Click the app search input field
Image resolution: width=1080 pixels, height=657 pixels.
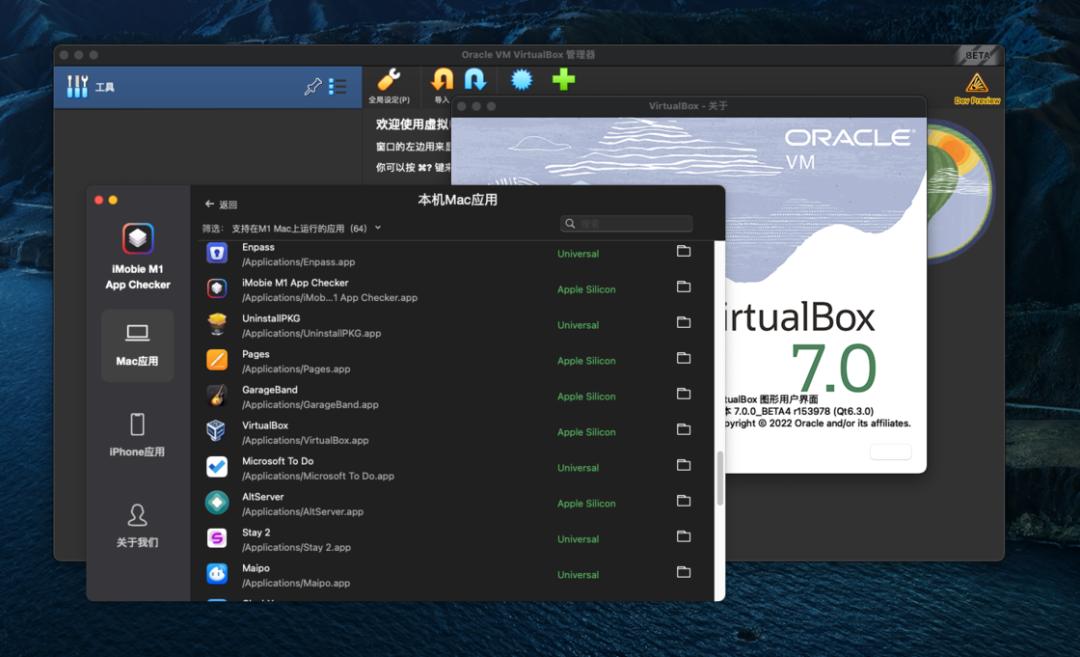[627, 224]
